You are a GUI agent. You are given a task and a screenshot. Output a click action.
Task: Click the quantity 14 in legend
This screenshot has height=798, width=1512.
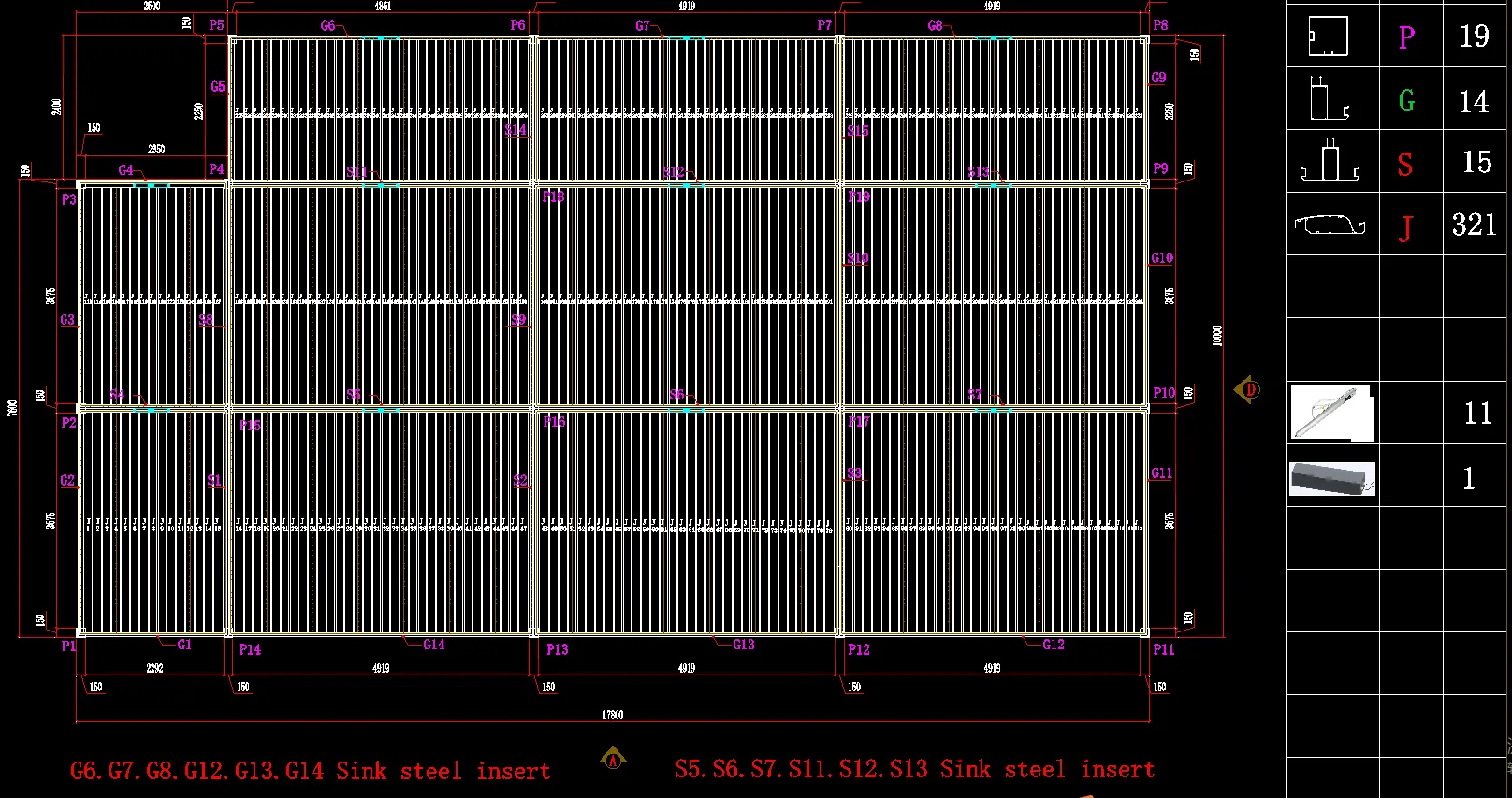[x=1474, y=101]
